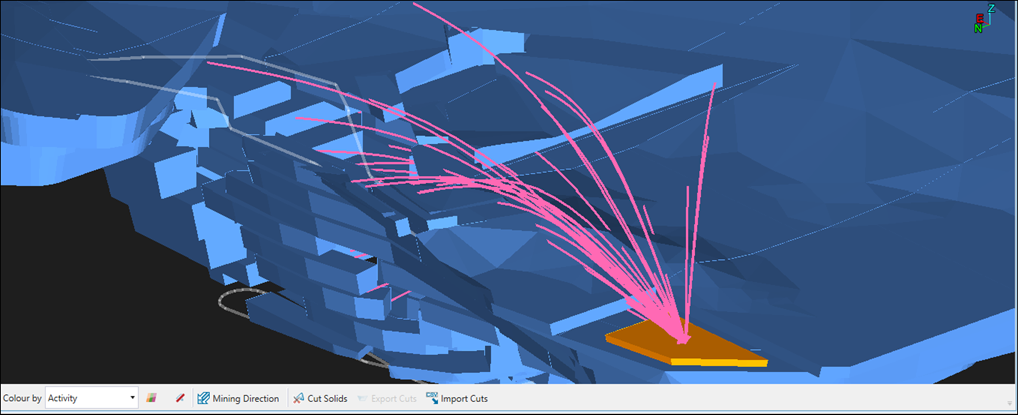Click the Export Cuts button

pyautogui.click(x=386, y=398)
